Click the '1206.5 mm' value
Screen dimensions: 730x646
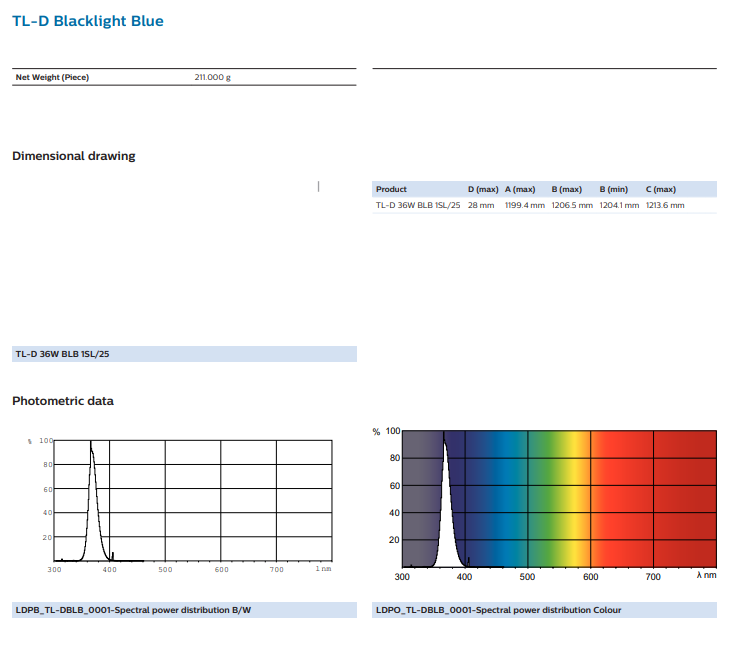coord(572,205)
